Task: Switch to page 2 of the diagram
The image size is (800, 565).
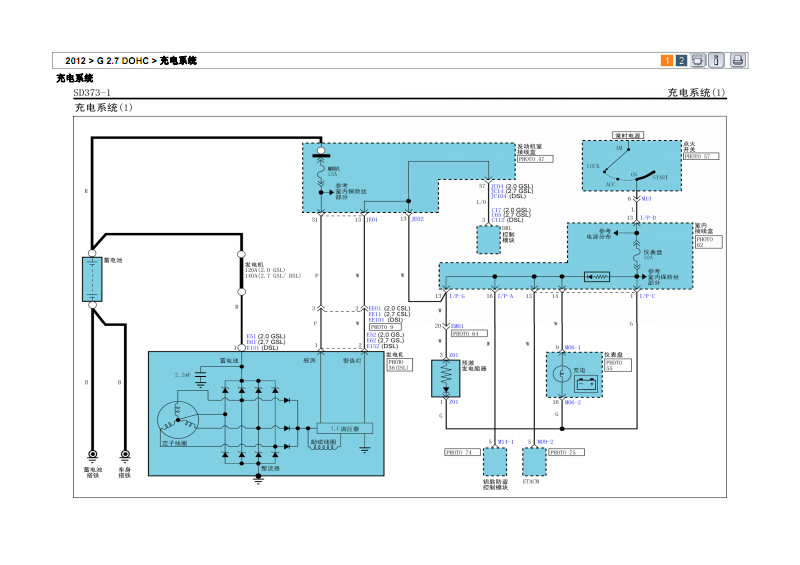Action: [x=681, y=61]
